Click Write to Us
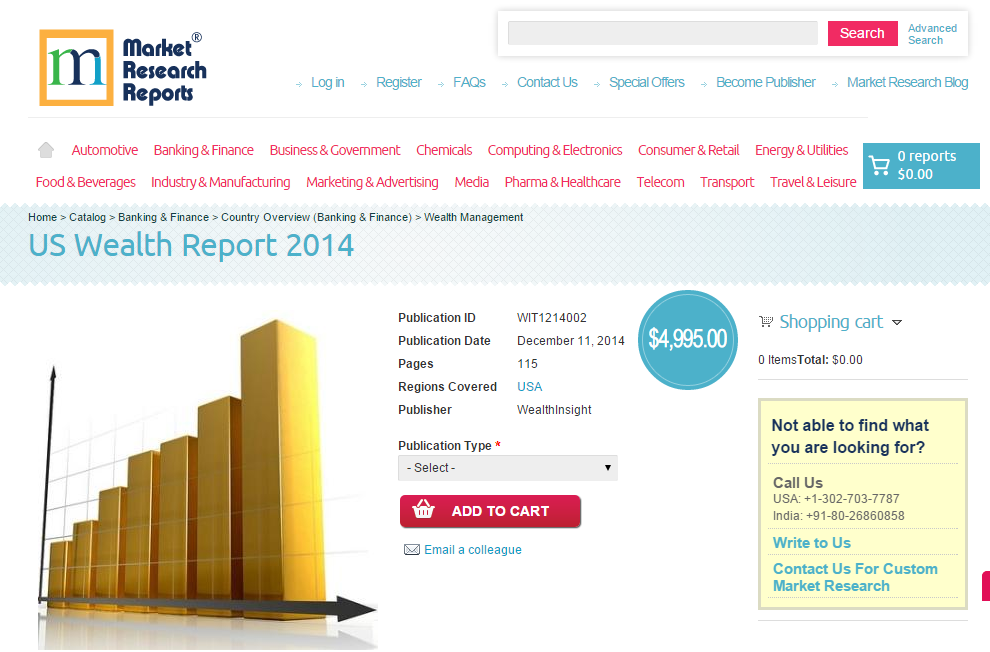Viewport: 990px width, 652px height. point(810,542)
